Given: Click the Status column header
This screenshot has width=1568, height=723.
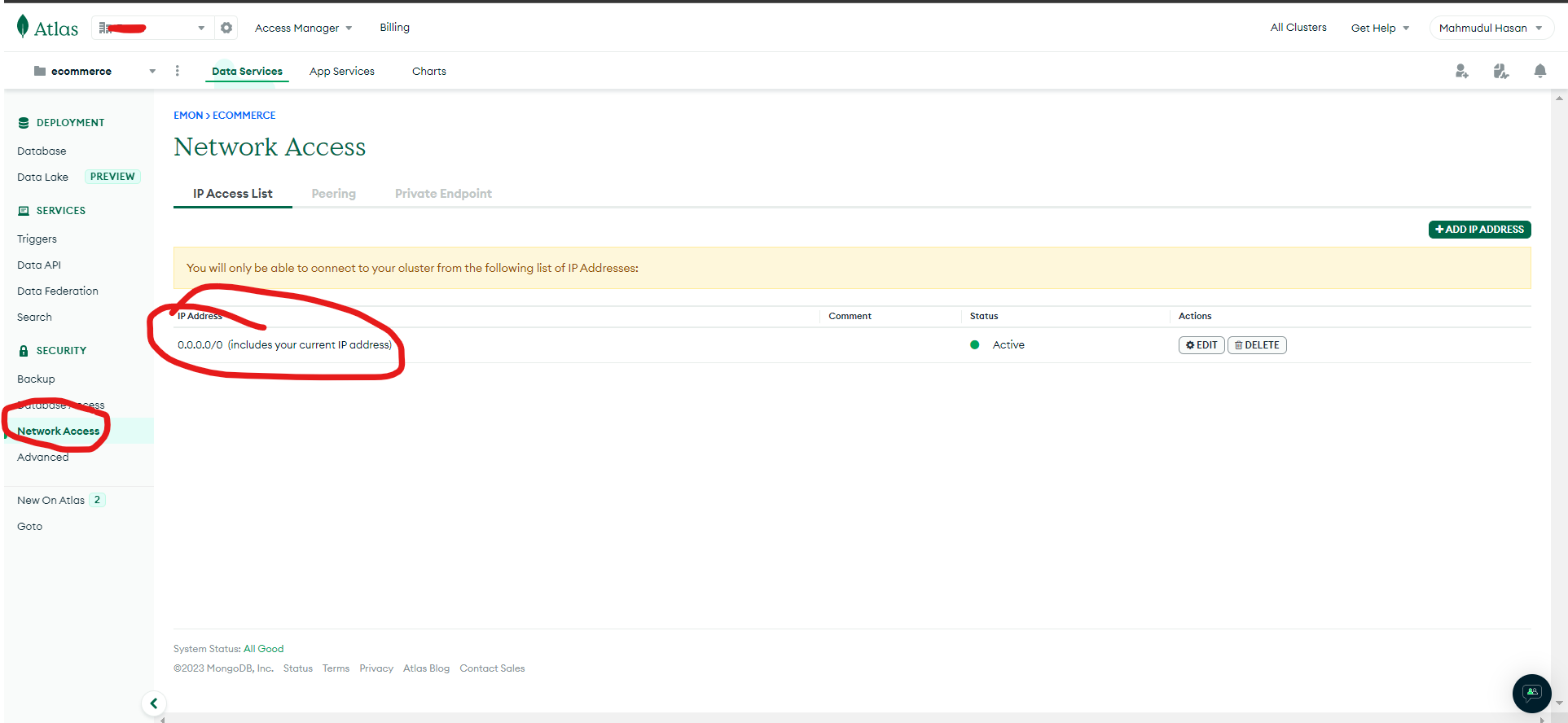Looking at the screenshot, I should (x=984, y=316).
